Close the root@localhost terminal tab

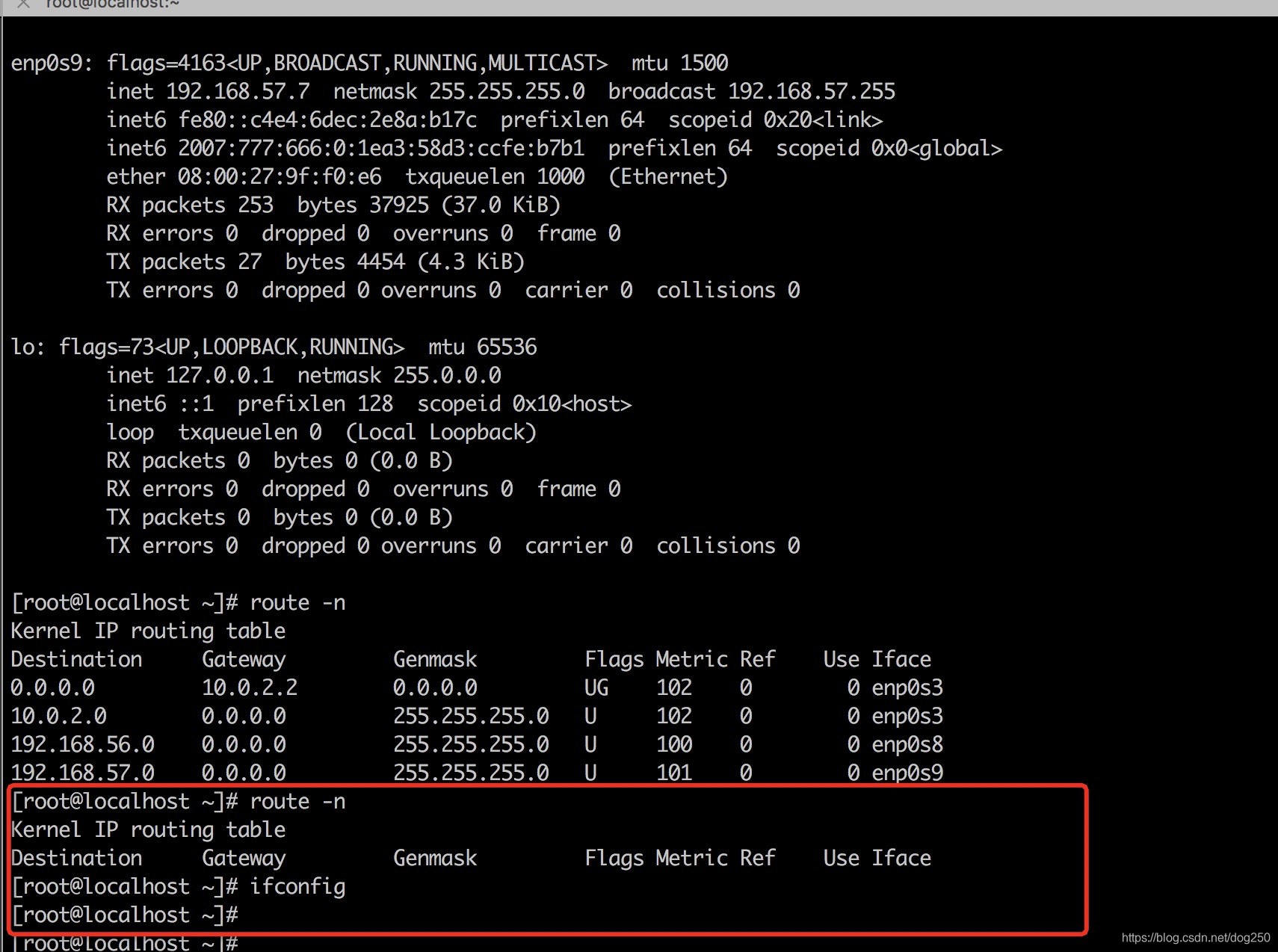coord(23,4)
